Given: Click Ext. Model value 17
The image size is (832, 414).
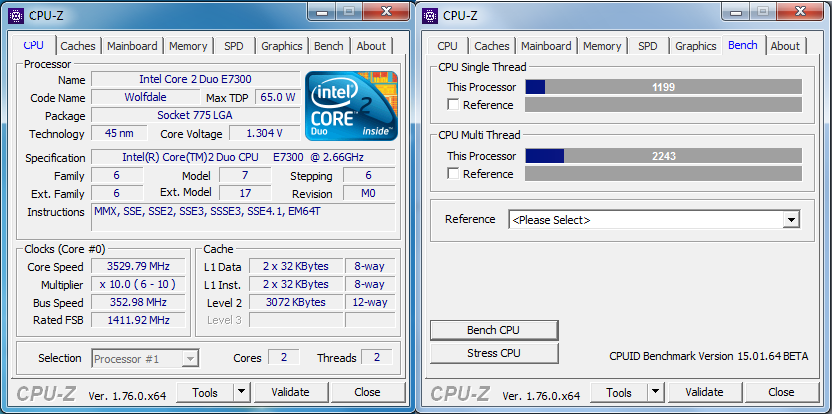Looking at the screenshot, I should [x=245, y=193].
